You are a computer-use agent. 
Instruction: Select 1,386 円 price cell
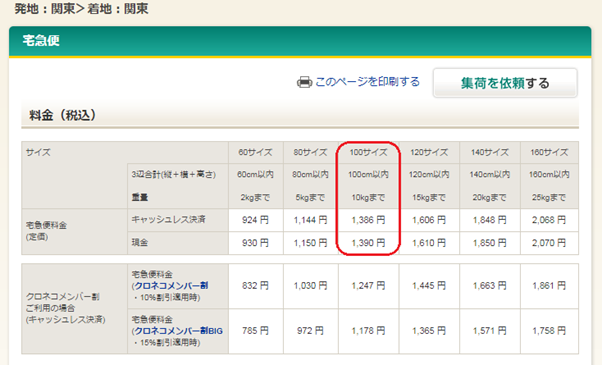pos(368,220)
